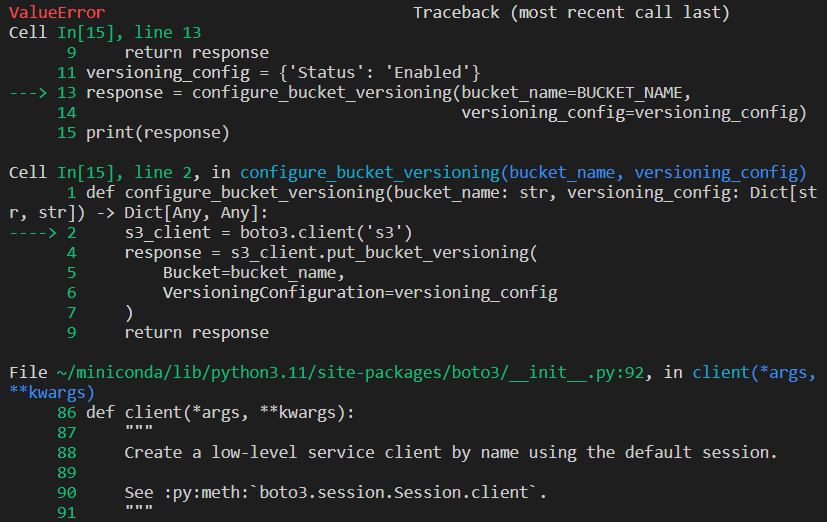Screen dimensions: 827x522
Task: Open the 'In[15], line 13' cell link
Action: coord(129,33)
